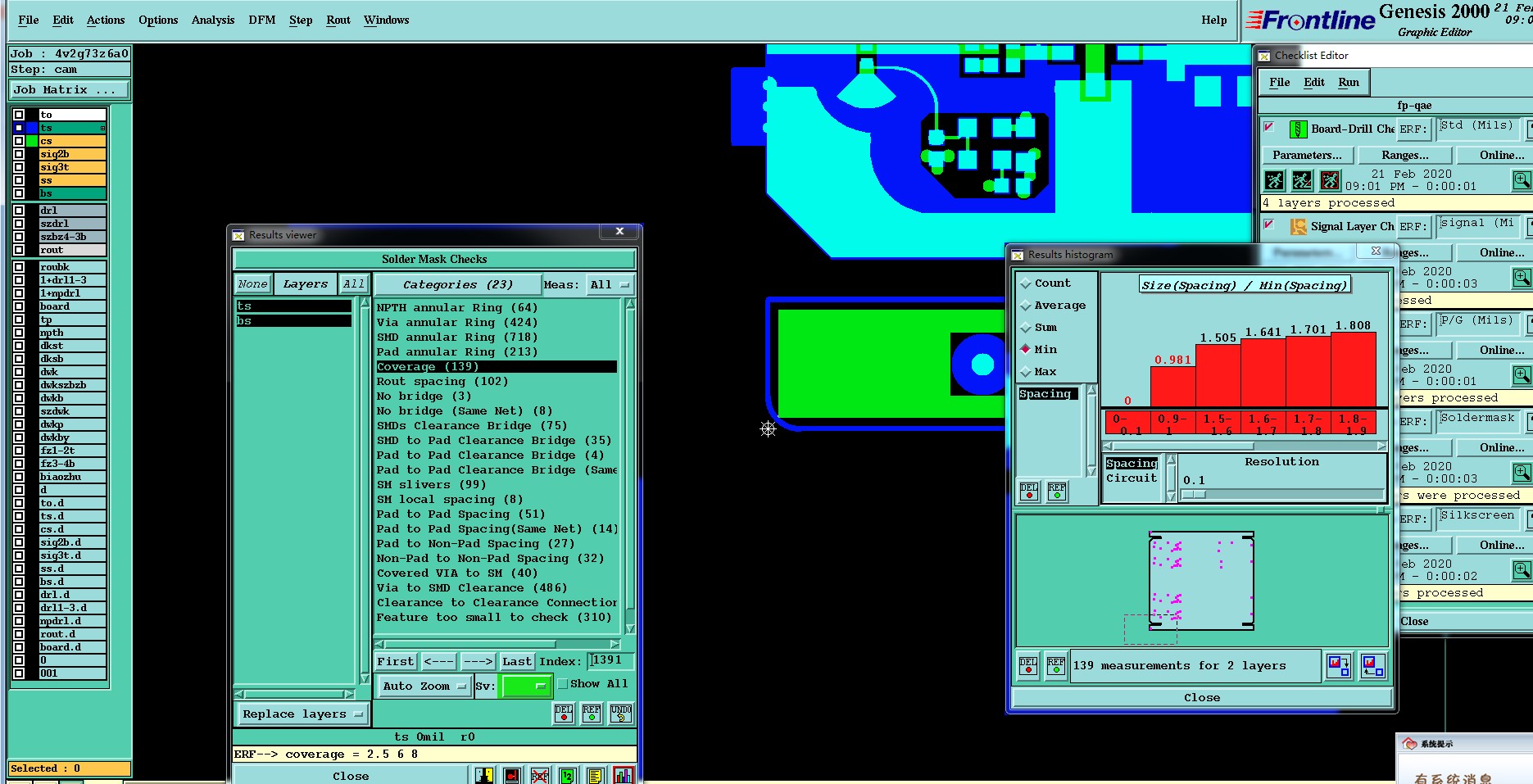This screenshot has height=784, width=1533.
Task: Open the Run menu in Checklist Editor
Action: 1349,82
